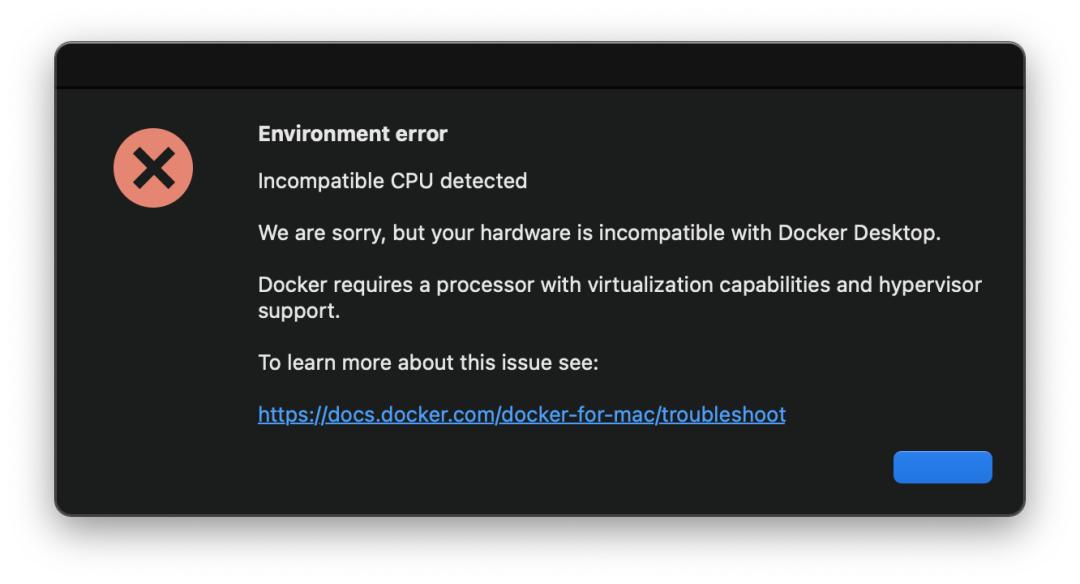Click the word "support." on the wrapped line
The width and height of the screenshot is (1080, 584).
(299, 311)
